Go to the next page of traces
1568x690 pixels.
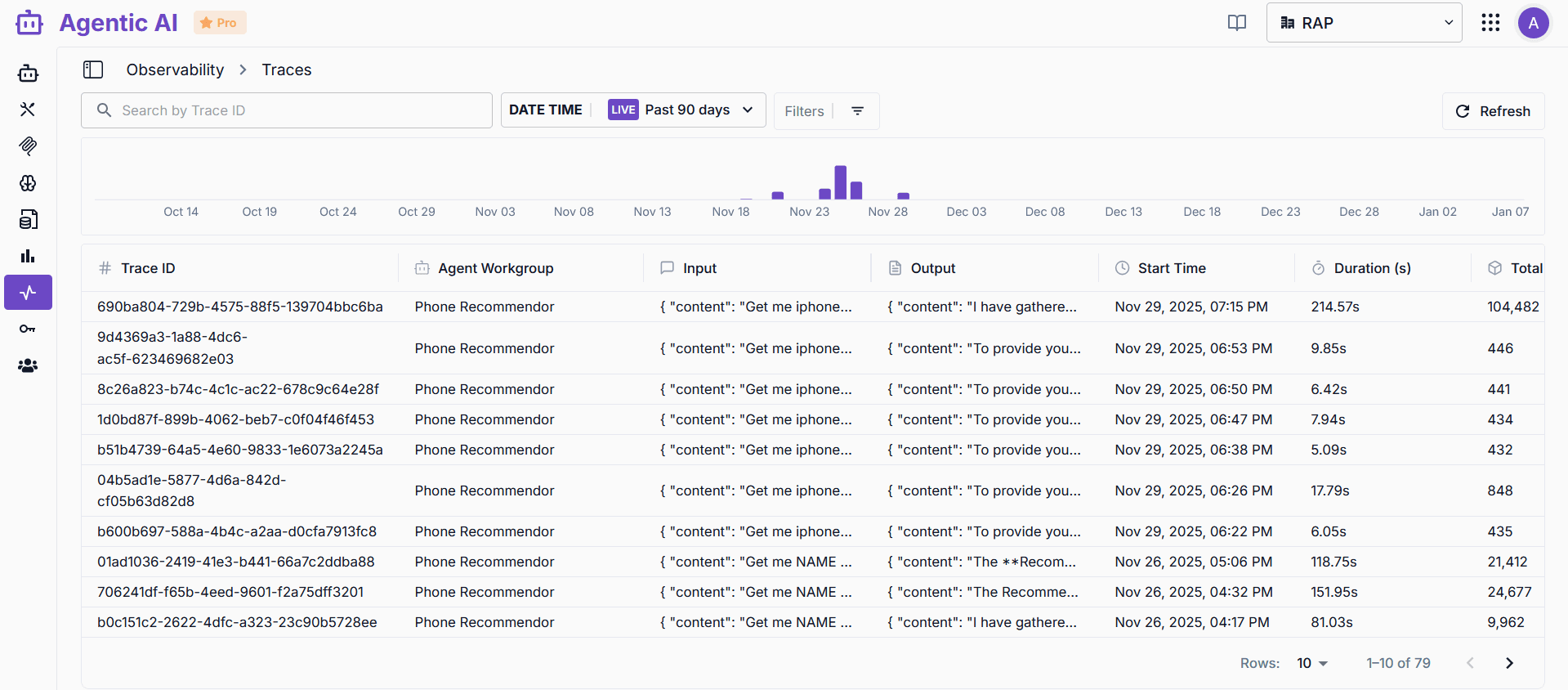(x=1509, y=663)
